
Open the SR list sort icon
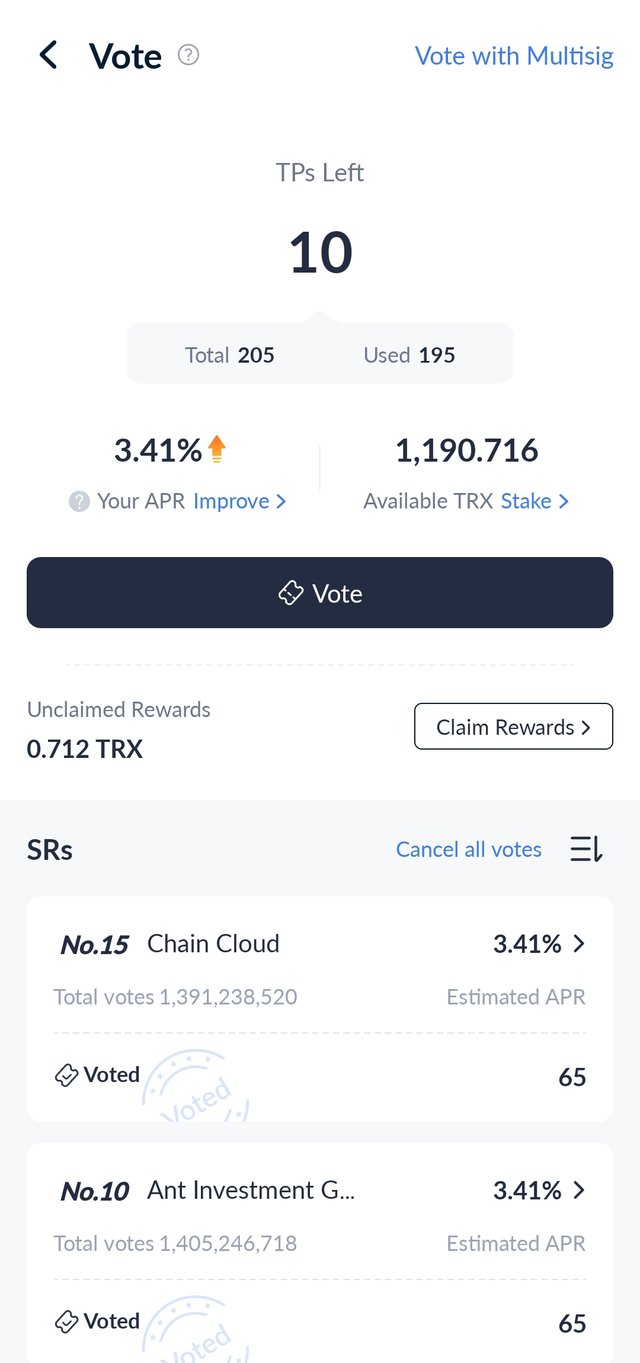(x=586, y=850)
